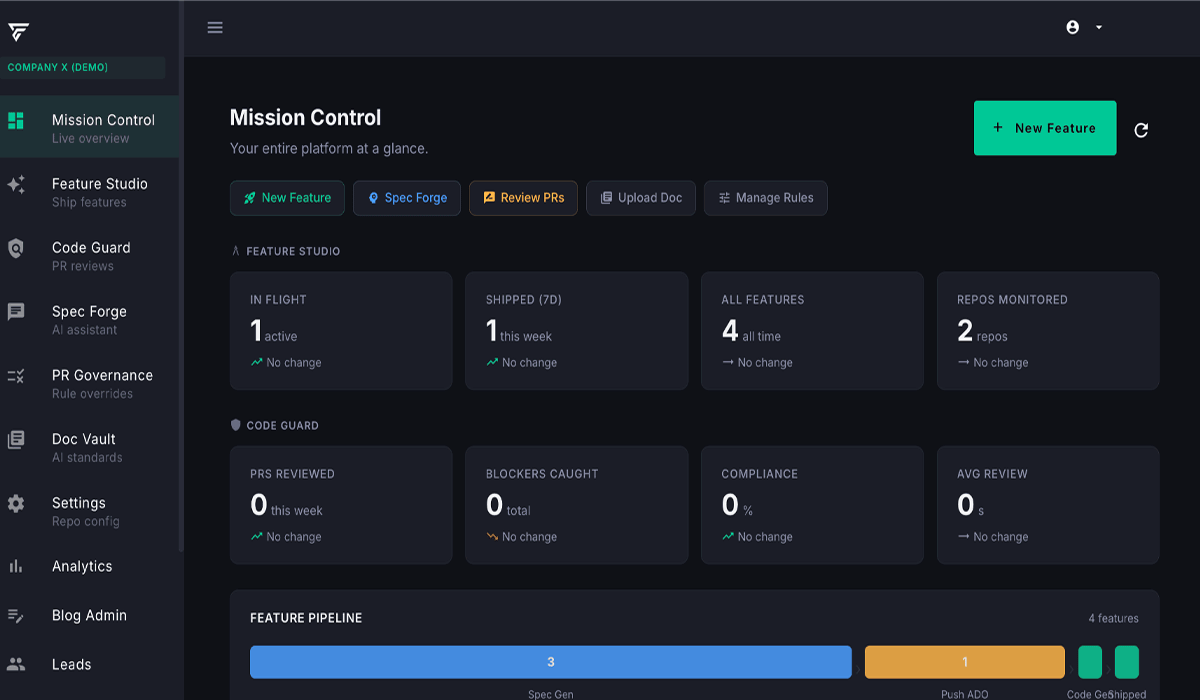The height and width of the screenshot is (700, 1200).
Task: Click the orange Push ADO pipeline bar
Action: click(965, 662)
